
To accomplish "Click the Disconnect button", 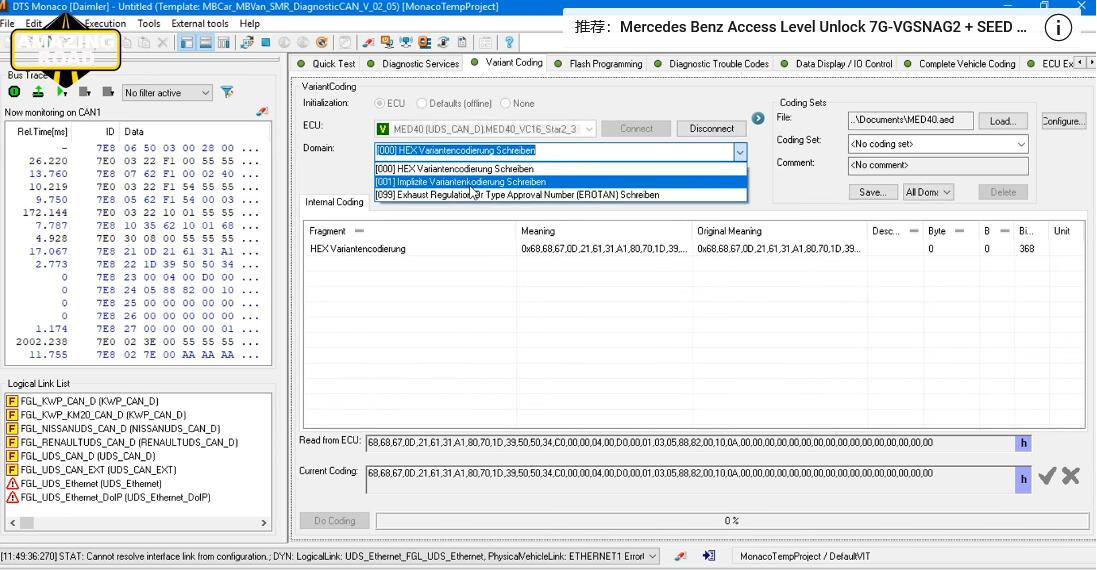I will [x=712, y=129].
